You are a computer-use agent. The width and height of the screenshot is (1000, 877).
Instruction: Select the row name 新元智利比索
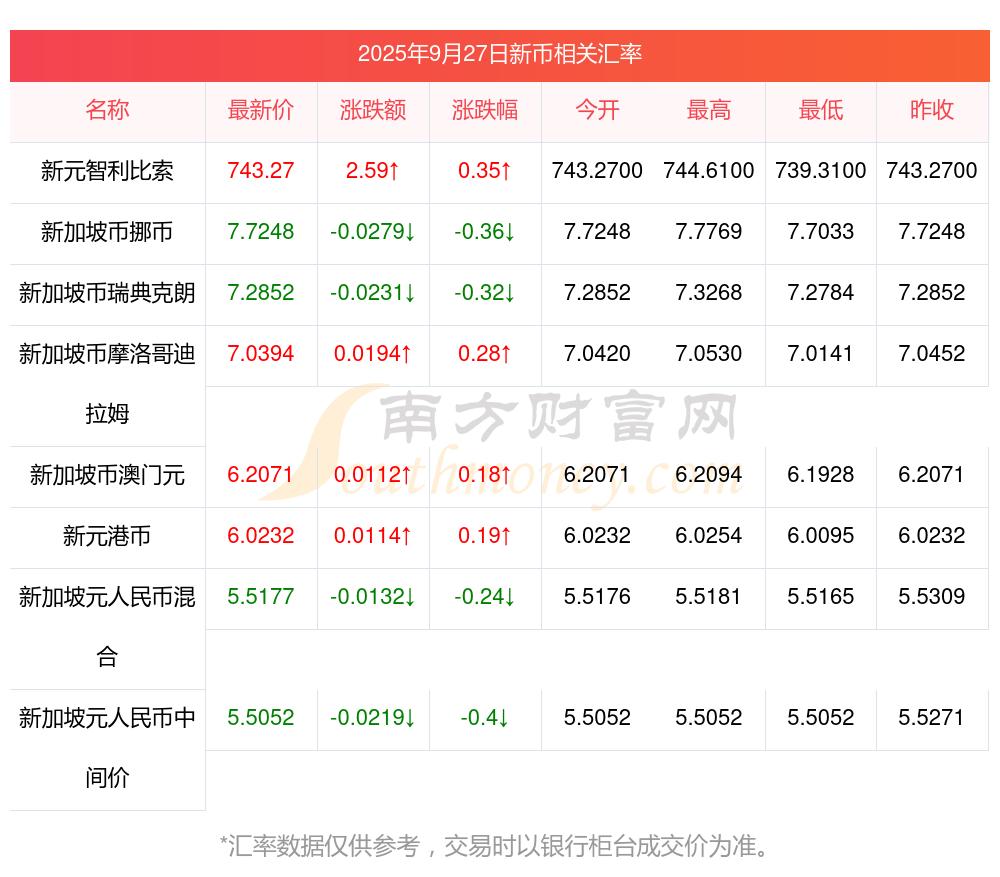[x=107, y=171]
